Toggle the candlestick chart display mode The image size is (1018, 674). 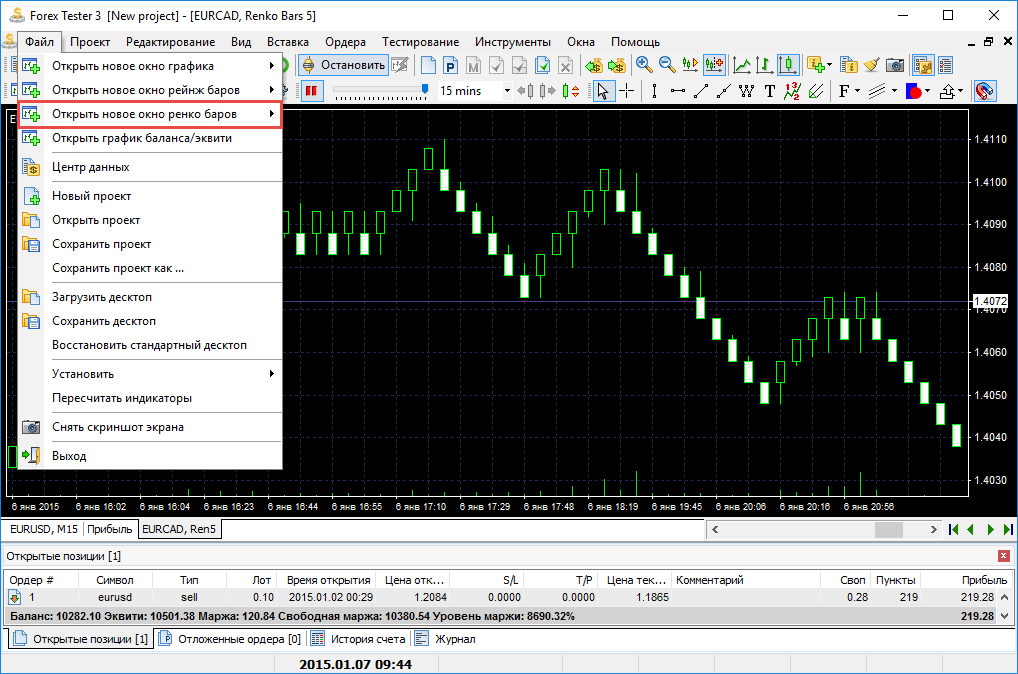tap(788, 65)
